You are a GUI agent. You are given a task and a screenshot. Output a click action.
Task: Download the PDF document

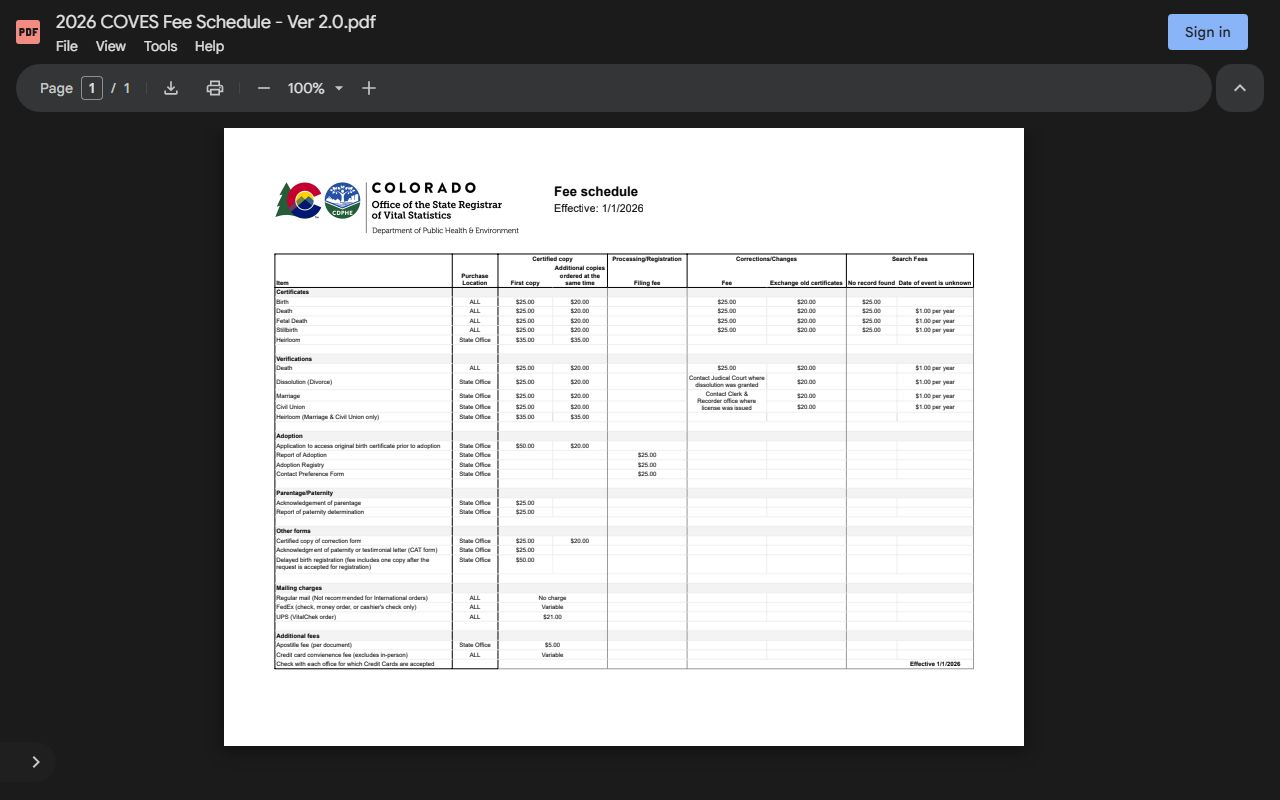point(171,88)
